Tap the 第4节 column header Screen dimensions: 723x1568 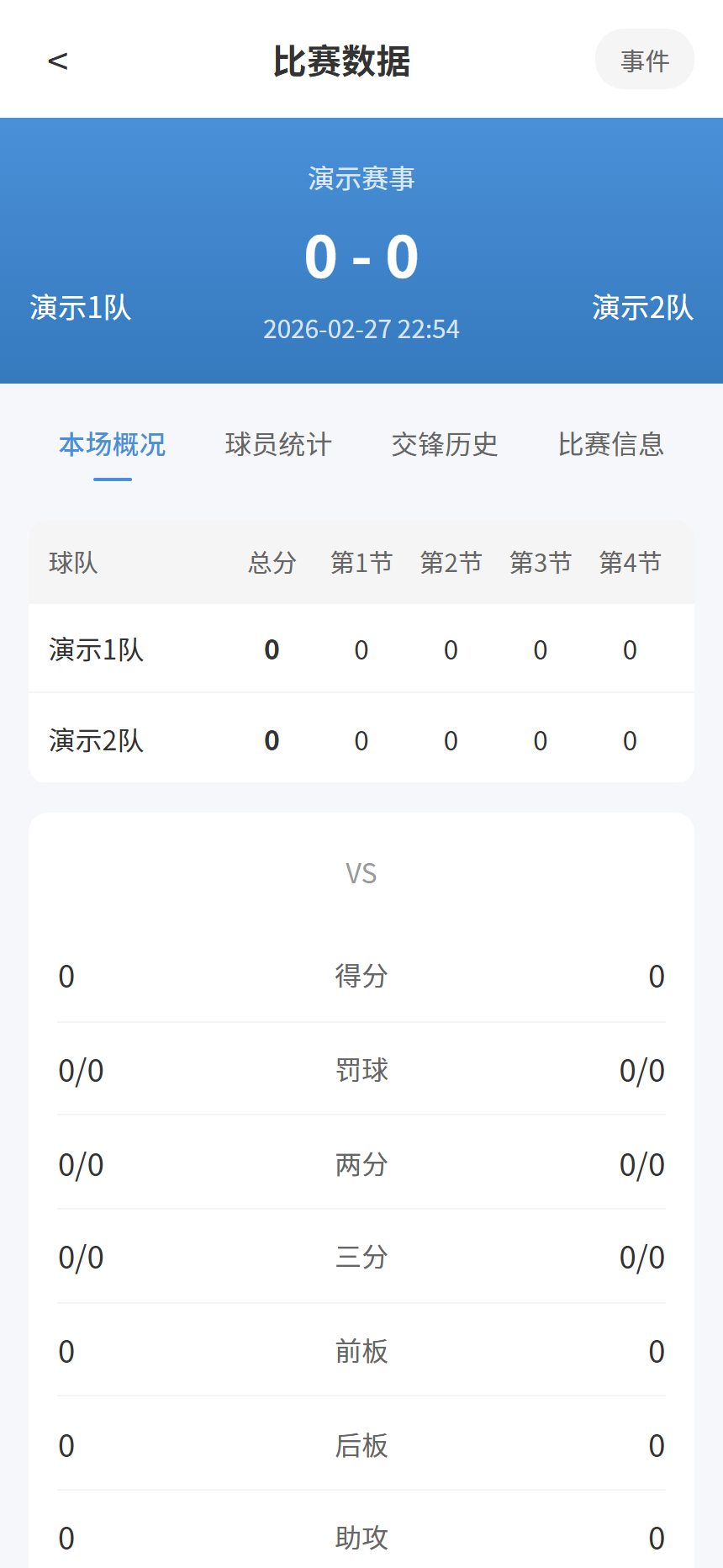point(629,562)
